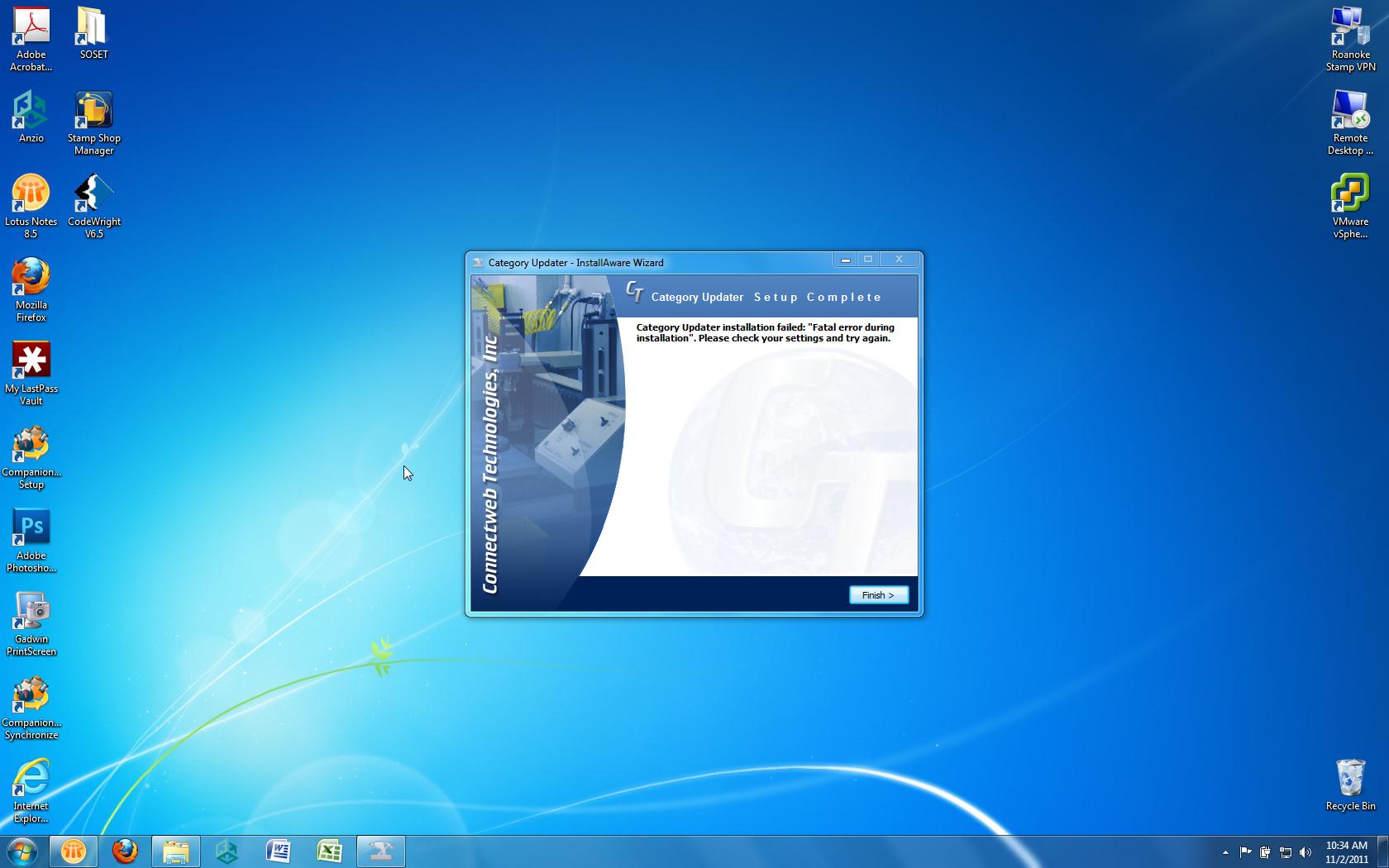Select the My LastPass Vault icon

click(x=31, y=373)
